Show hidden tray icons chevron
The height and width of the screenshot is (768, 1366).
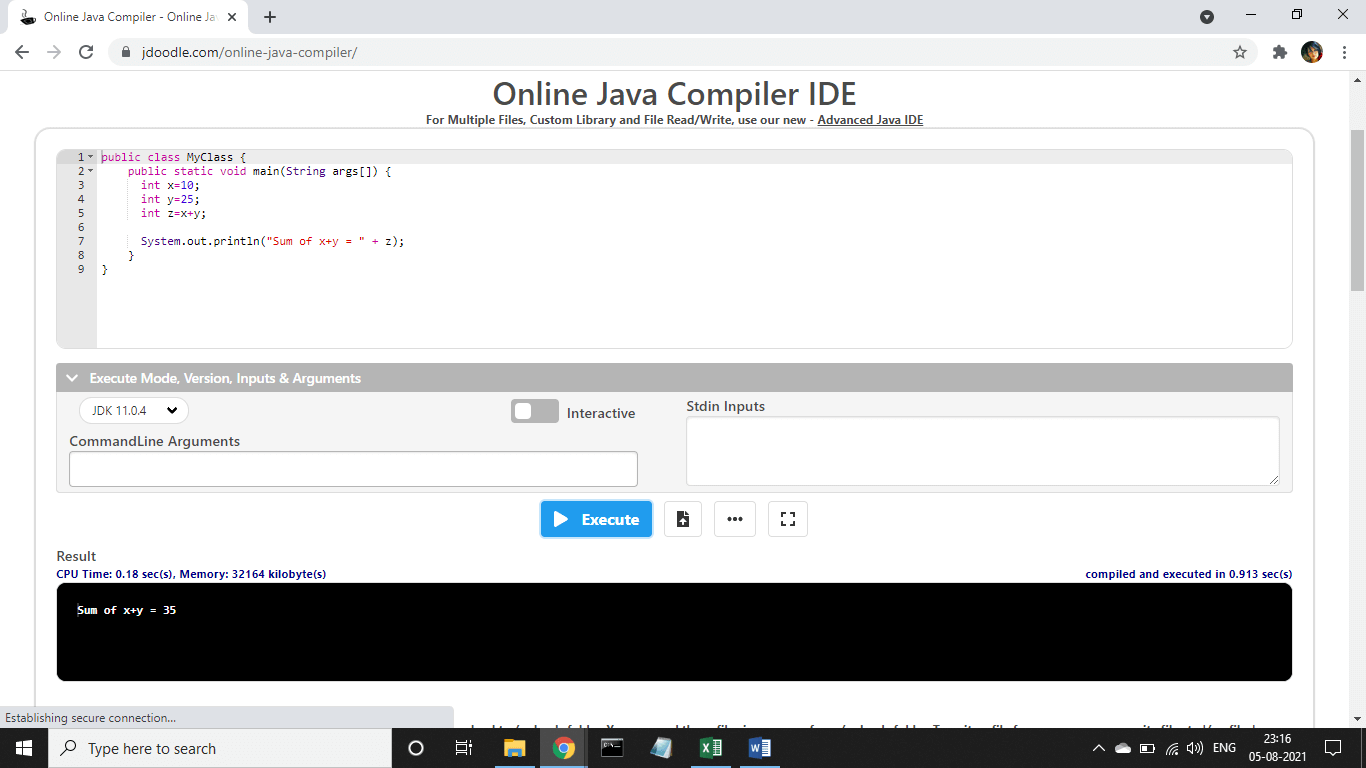pos(1099,748)
